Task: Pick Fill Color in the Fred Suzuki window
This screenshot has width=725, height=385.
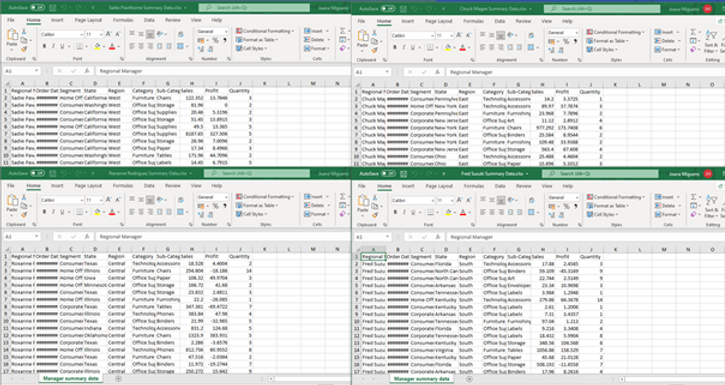Action: click(x=448, y=212)
